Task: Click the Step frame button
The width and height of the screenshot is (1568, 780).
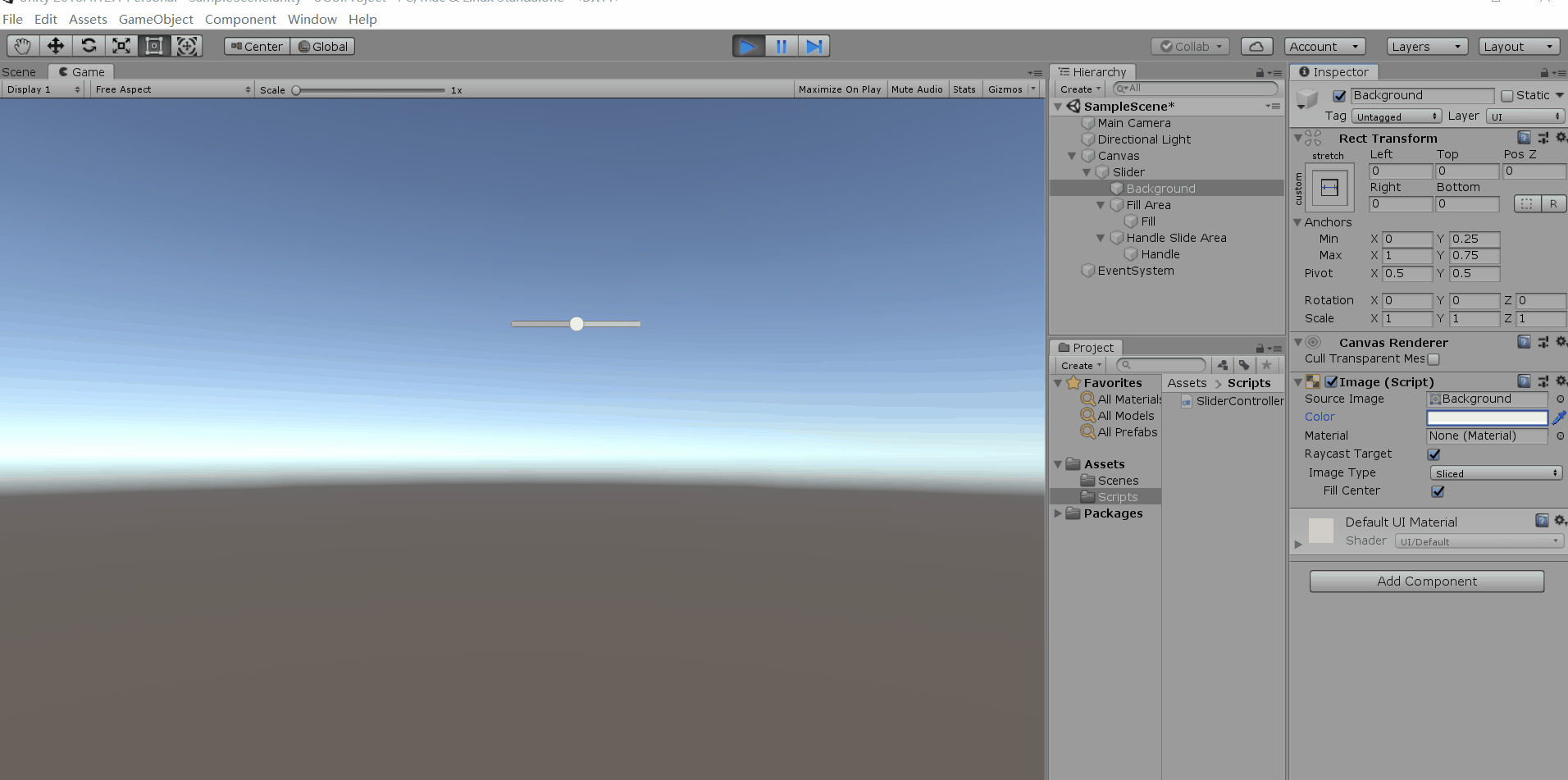Action: pos(814,46)
